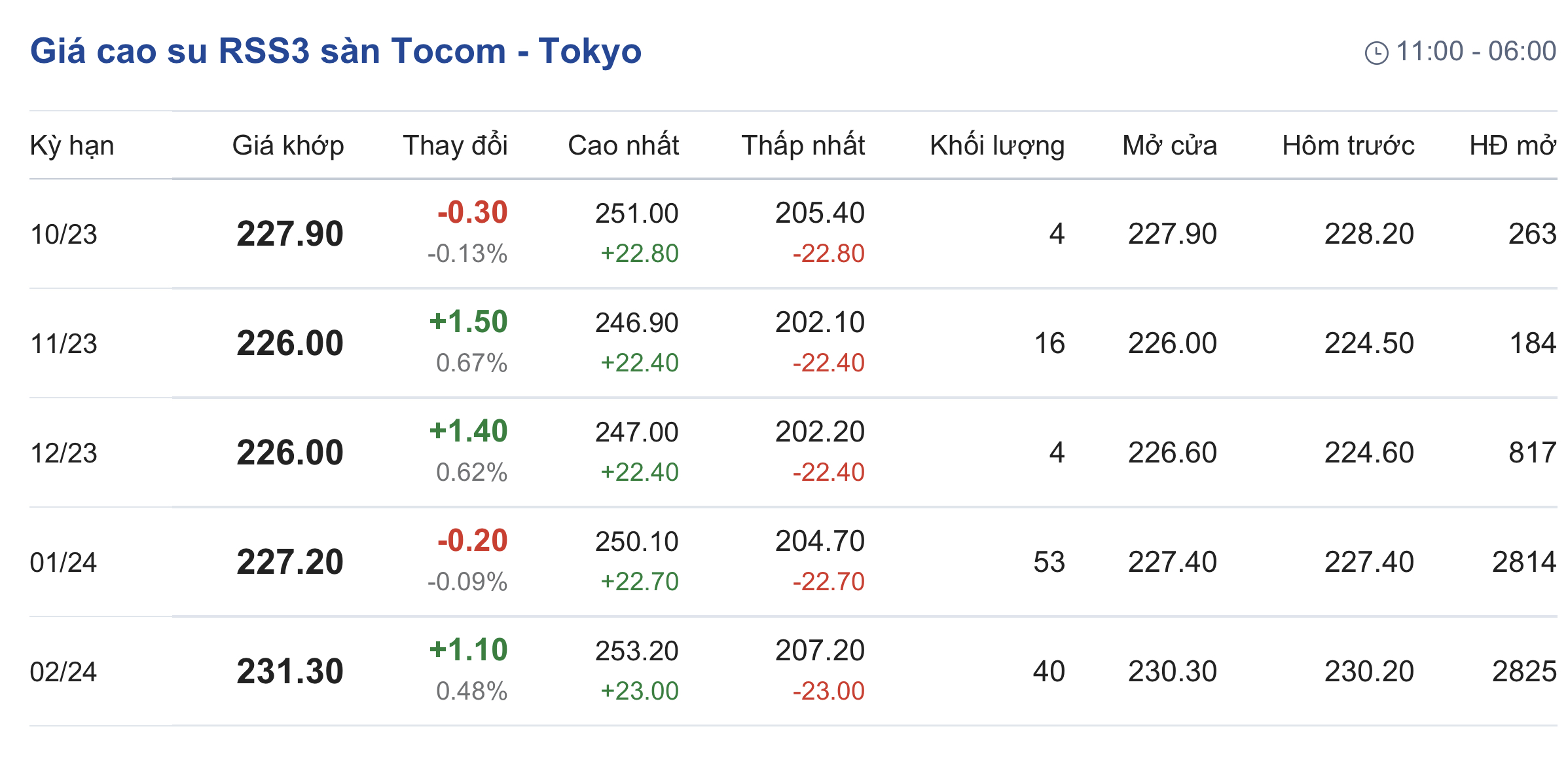Viewport: 1568px width, 773px height.
Task: Open the Tocom - Tokyo rubber price title
Action: [x=335, y=51]
